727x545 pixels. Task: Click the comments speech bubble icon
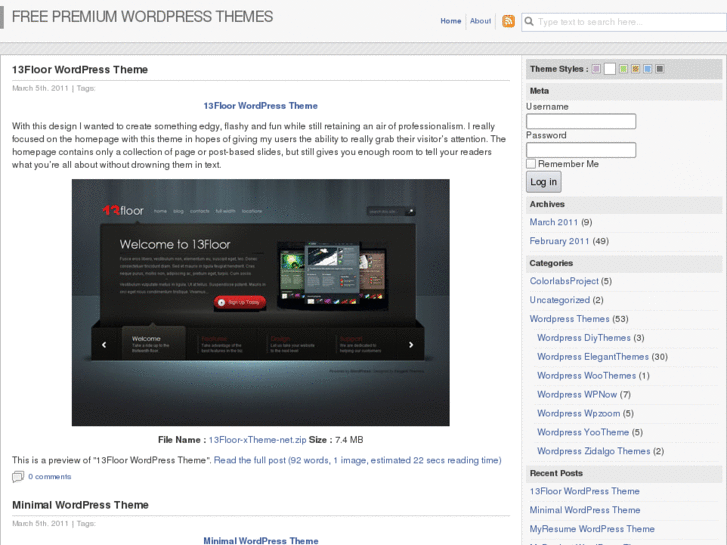(x=18, y=476)
